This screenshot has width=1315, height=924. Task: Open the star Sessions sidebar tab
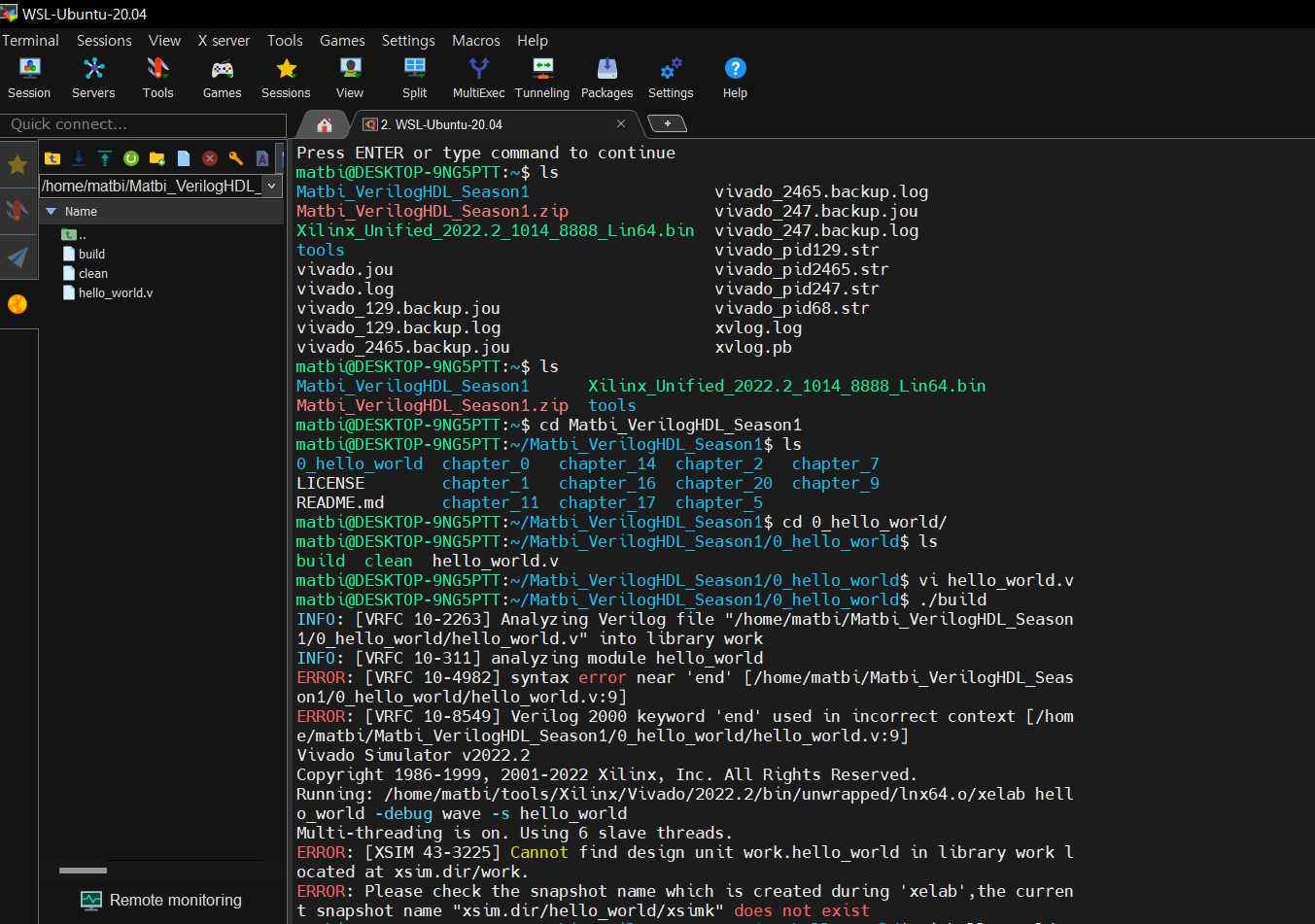coord(17,164)
